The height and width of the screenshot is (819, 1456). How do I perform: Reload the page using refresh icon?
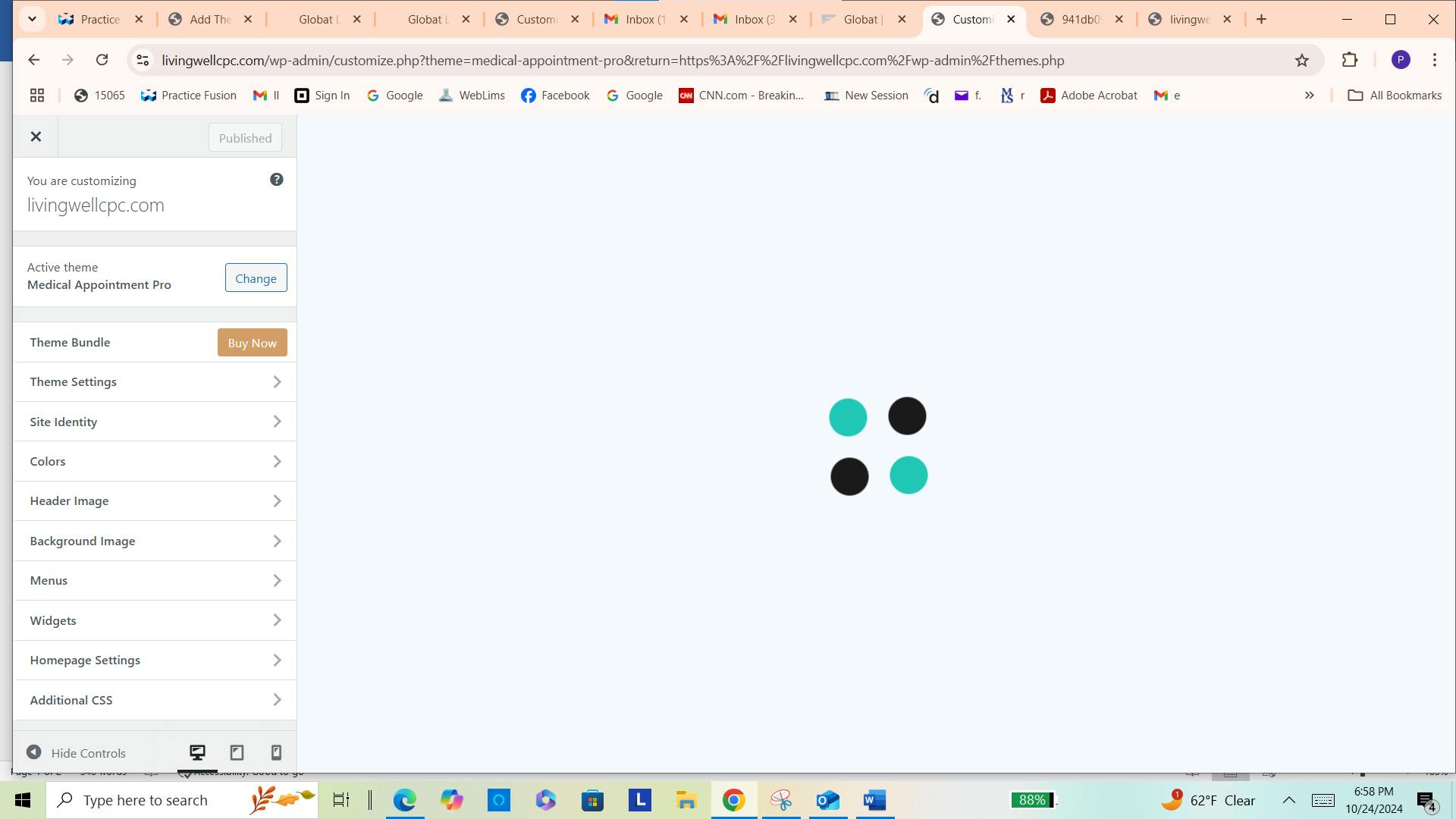102,60
